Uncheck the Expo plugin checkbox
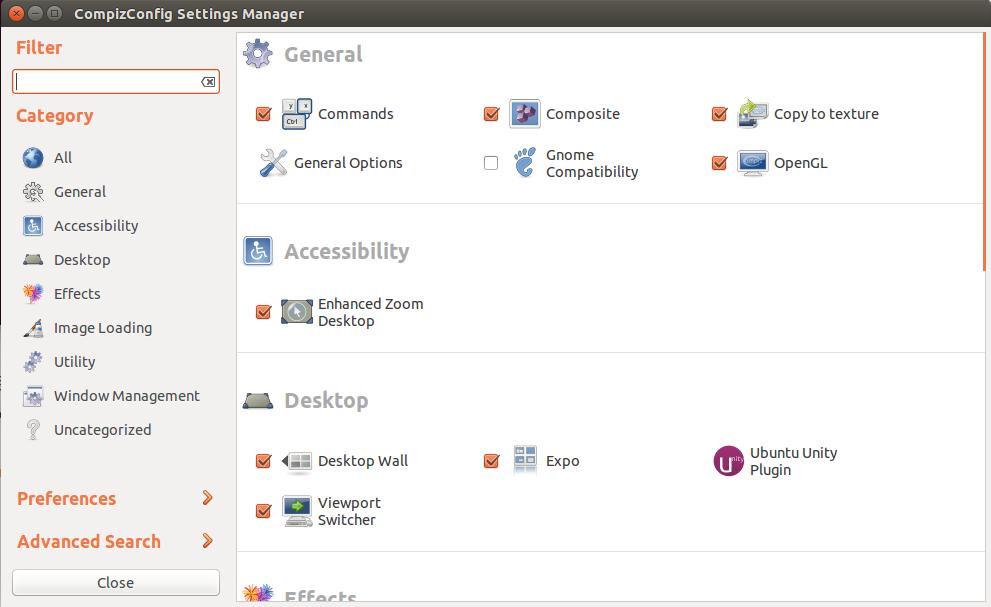The image size is (991, 607). [x=491, y=461]
